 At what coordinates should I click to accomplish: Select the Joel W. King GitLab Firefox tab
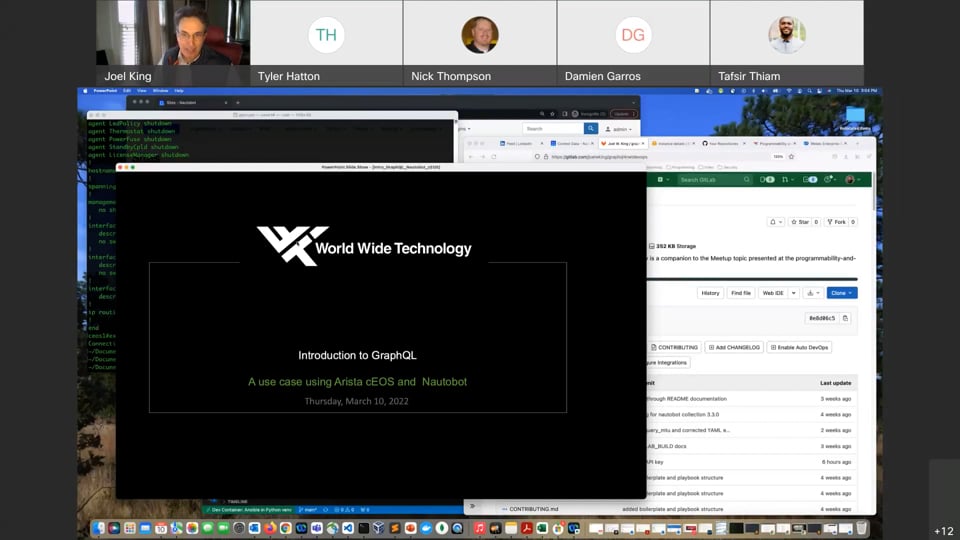tap(623, 143)
